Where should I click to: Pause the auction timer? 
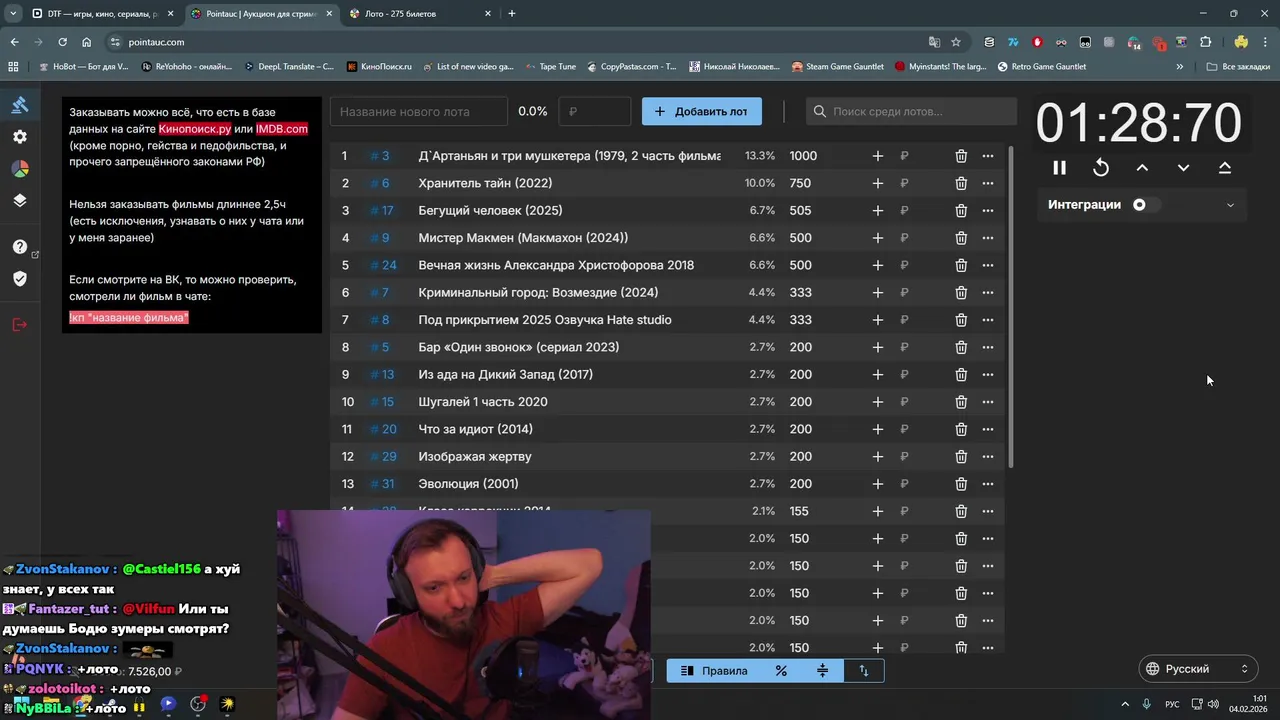(x=1059, y=168)
